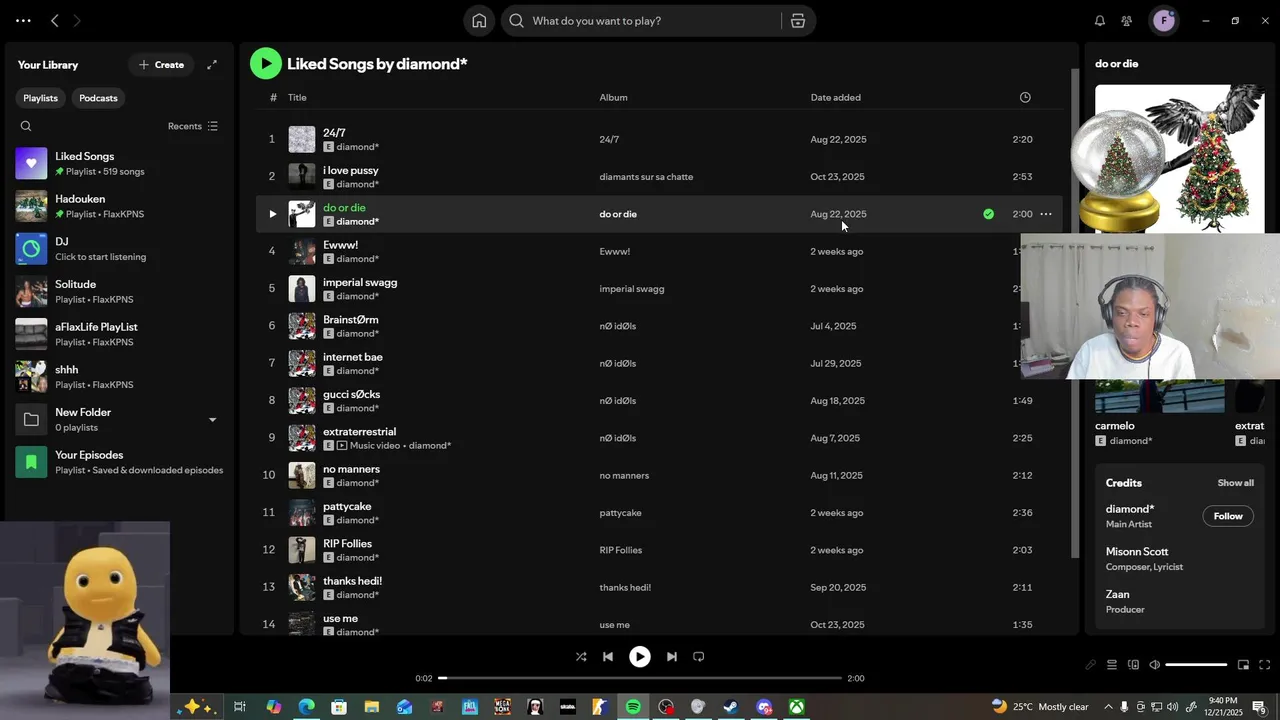Open the aFlaxLife PlayList
The width and height of the screenshot is (1280, 720).
point(120,334)
